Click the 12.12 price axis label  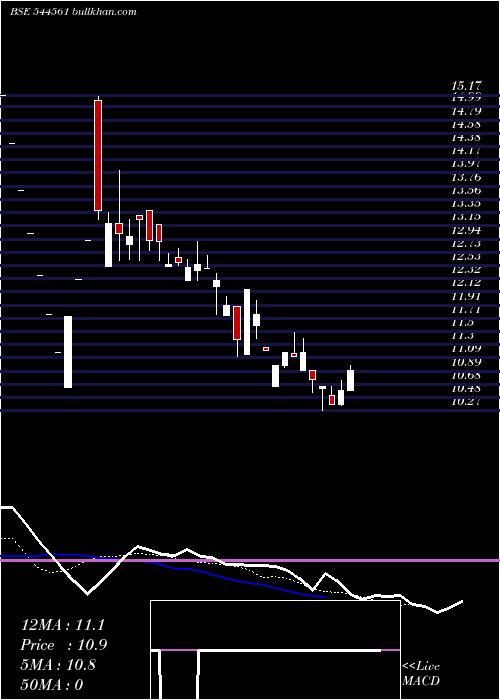[466, 283]
